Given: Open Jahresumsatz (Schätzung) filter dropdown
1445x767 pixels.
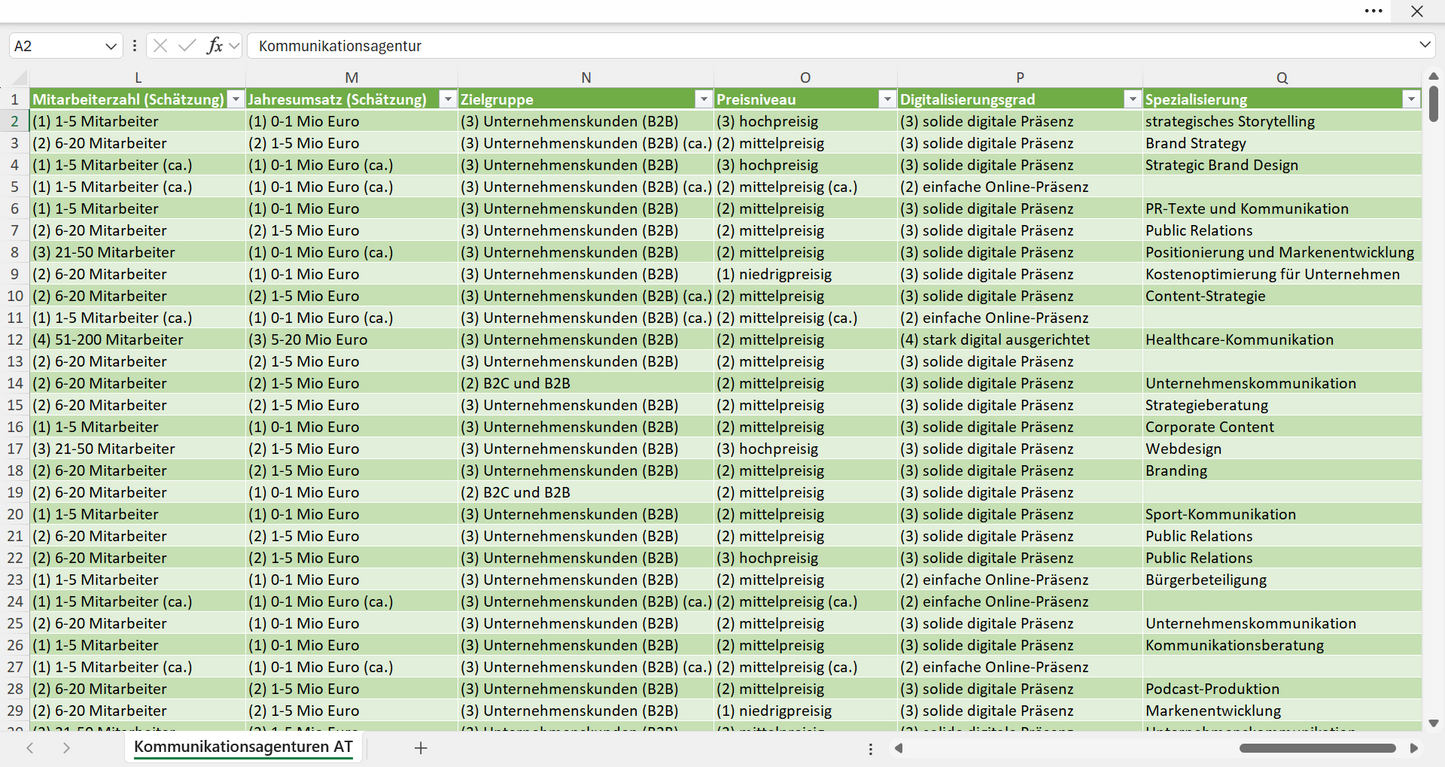Looking at the screenshot, I should point(448,99).
